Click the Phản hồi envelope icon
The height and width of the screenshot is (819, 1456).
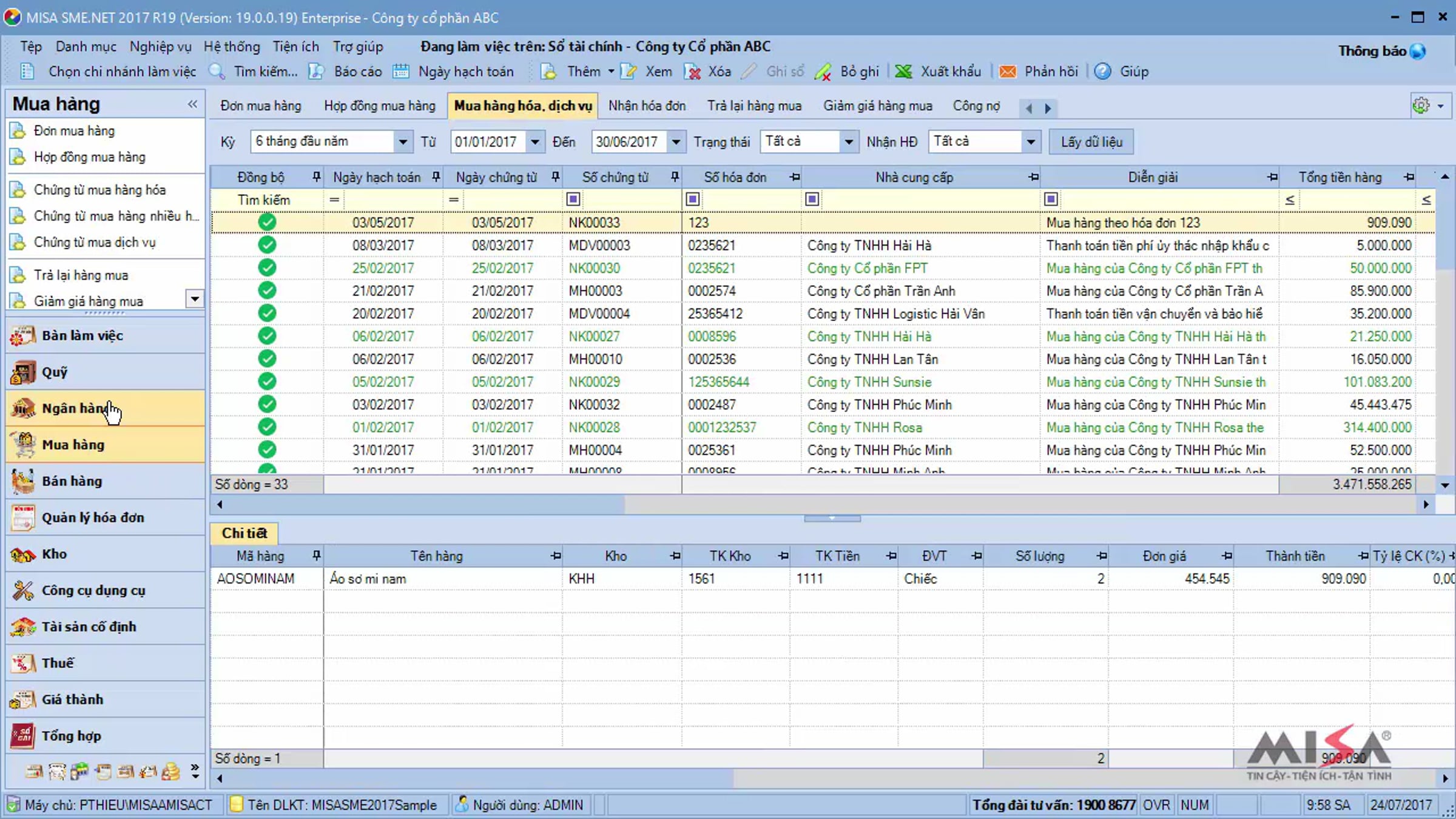click(1008, 72)
